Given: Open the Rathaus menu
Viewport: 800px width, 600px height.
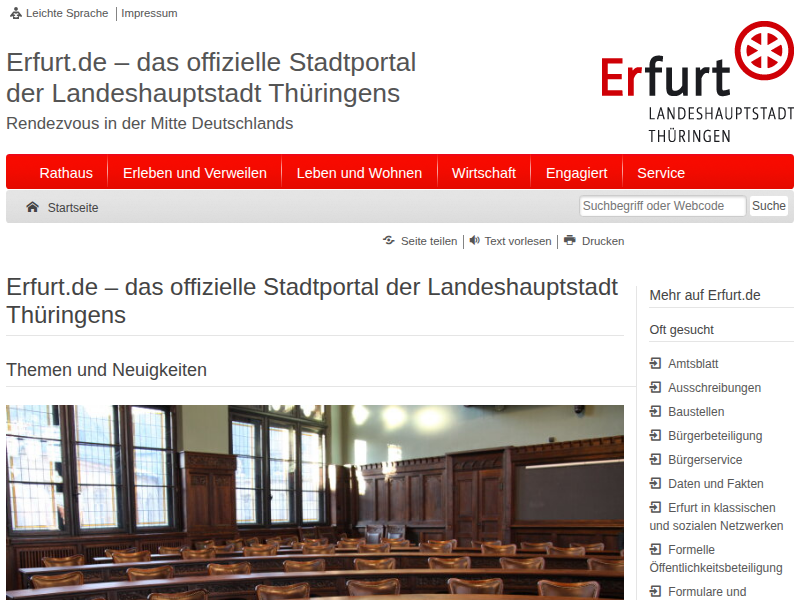Looking at the screenshot, I should click(66, 173).
